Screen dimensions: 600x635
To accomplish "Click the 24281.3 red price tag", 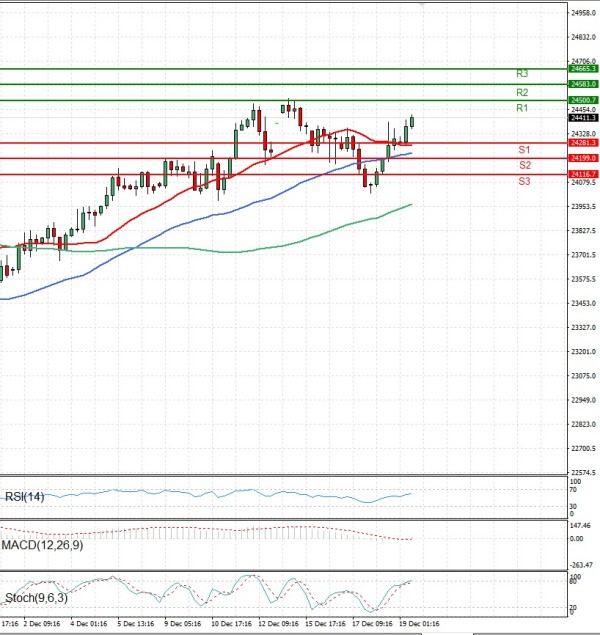I will pos(583,143).
